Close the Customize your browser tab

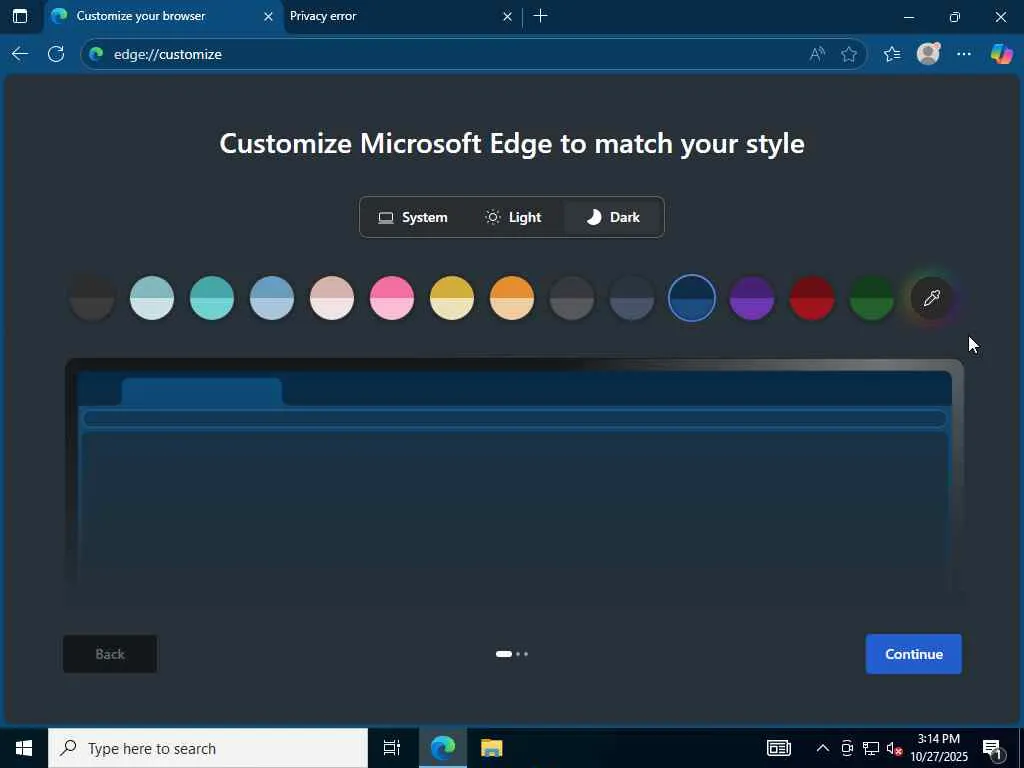point(268,16)
